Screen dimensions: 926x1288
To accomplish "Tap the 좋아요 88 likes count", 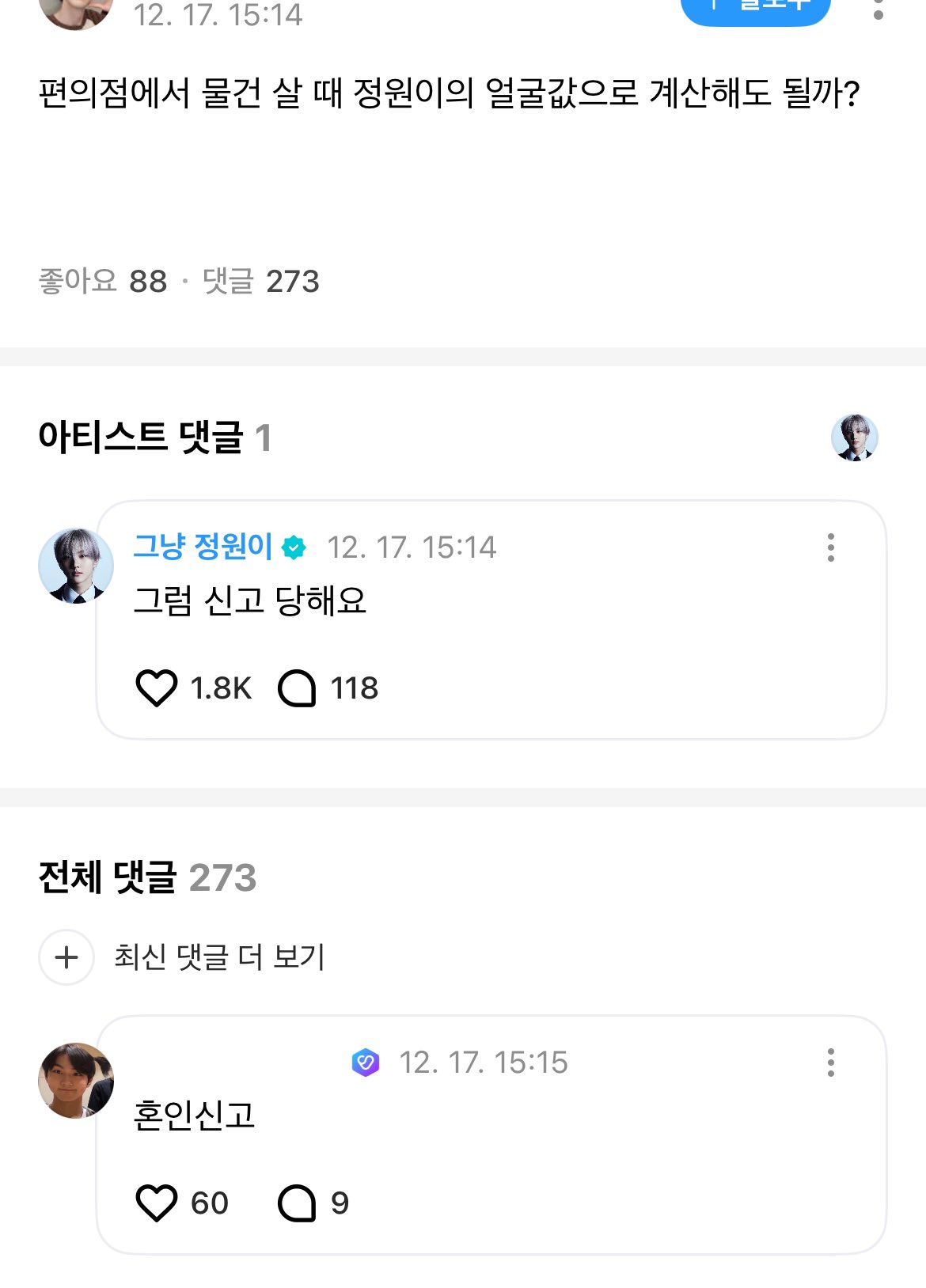I will point(103,282).
